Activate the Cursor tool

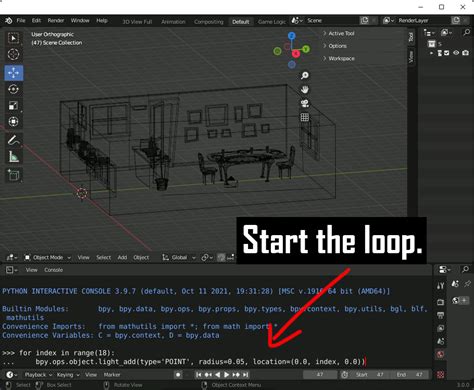click(13, 54)
